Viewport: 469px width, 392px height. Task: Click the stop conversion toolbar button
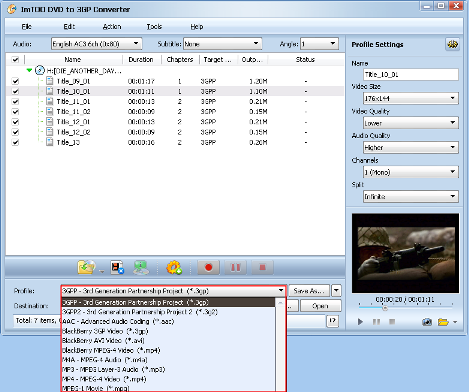click(x=263, y=267)
